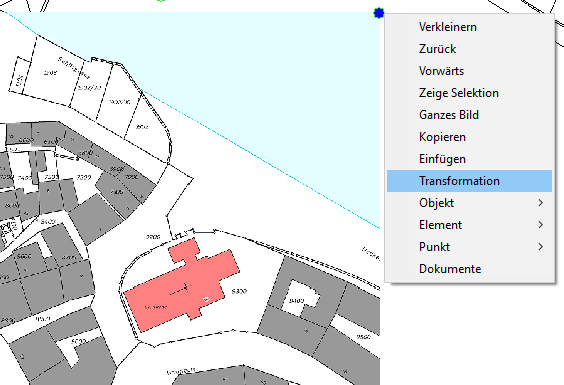Click the Objekt menu label
564x385 pixels.
[436, 203]
